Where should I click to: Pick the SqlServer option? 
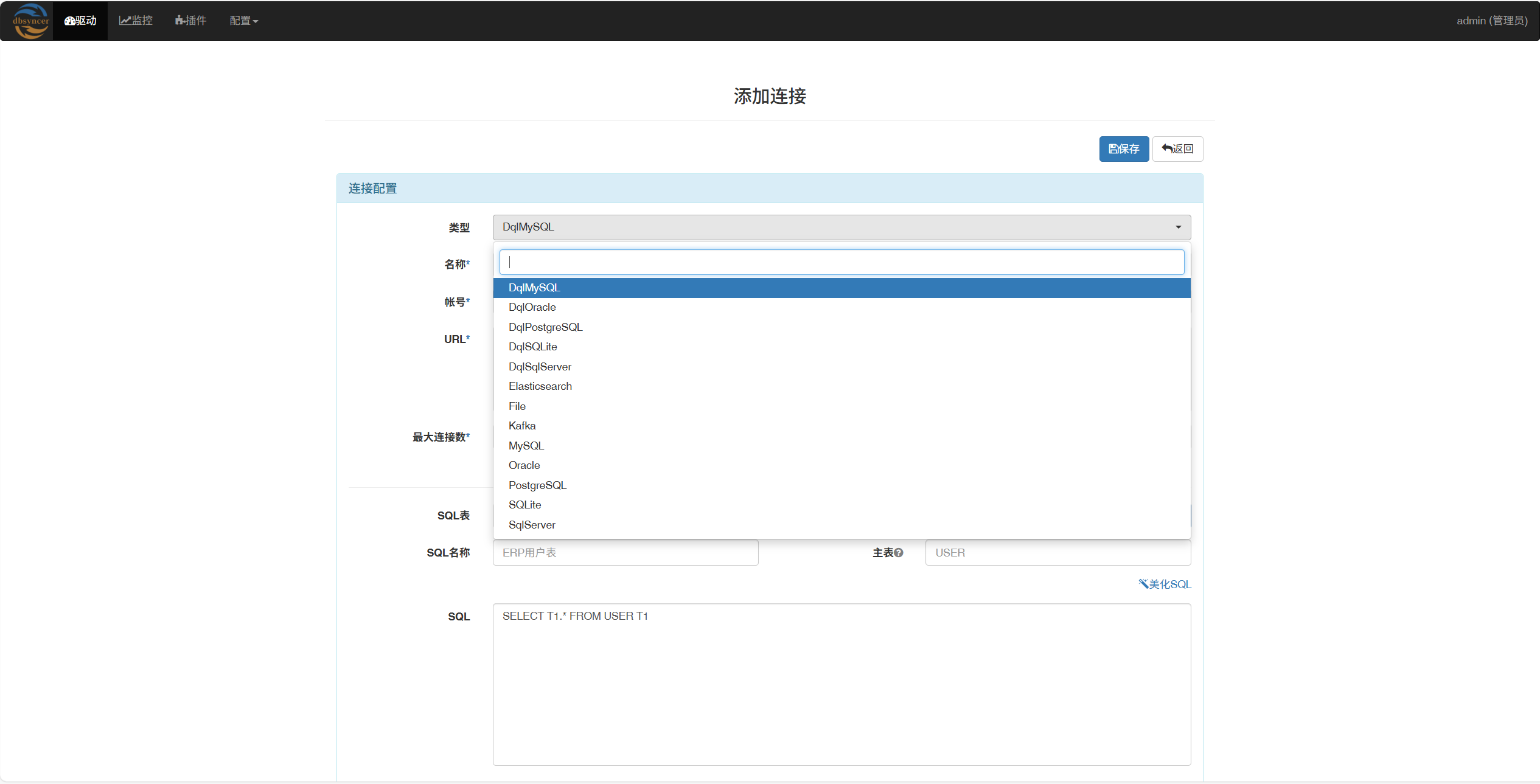click(x=532, y=525)
